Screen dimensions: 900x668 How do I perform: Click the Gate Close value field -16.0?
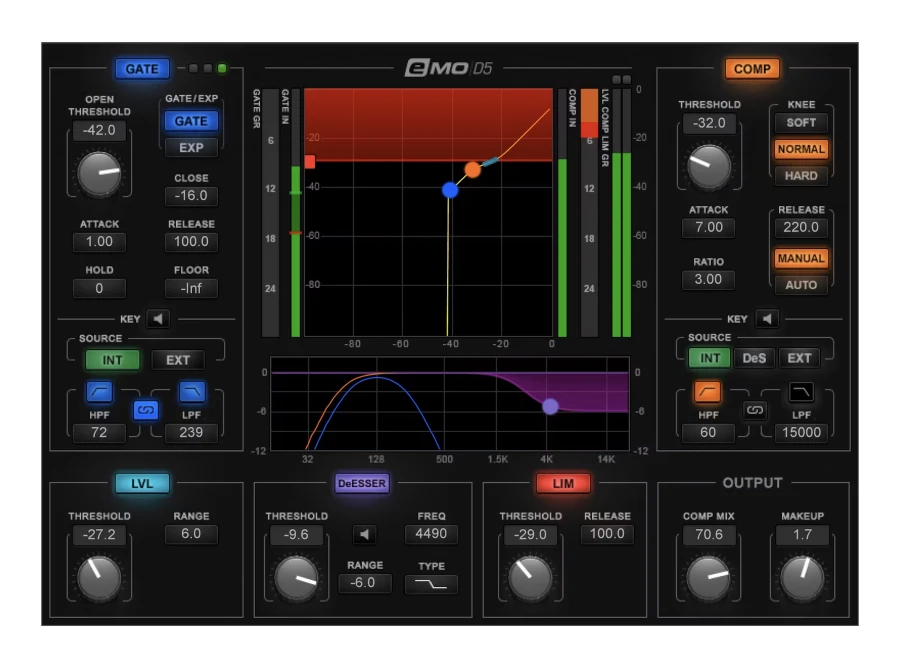tap(191, 196)
